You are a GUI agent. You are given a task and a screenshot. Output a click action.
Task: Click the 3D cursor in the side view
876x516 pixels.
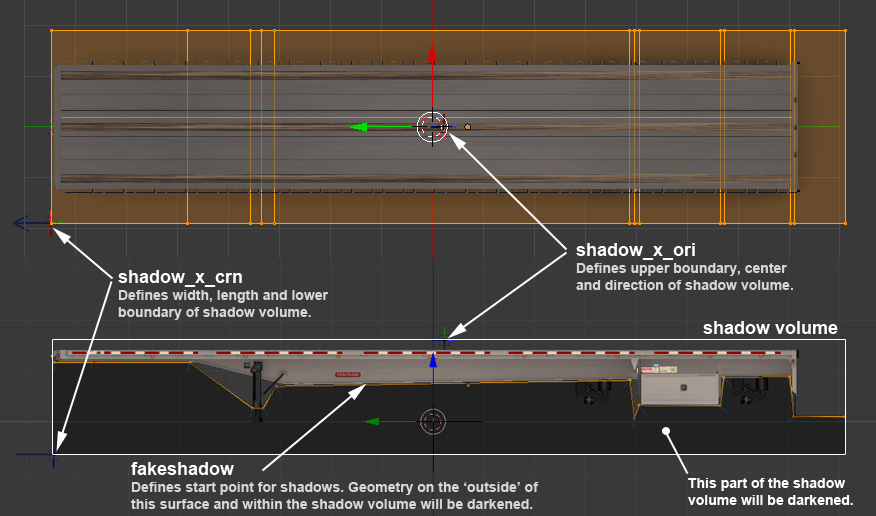pos(432,422)
